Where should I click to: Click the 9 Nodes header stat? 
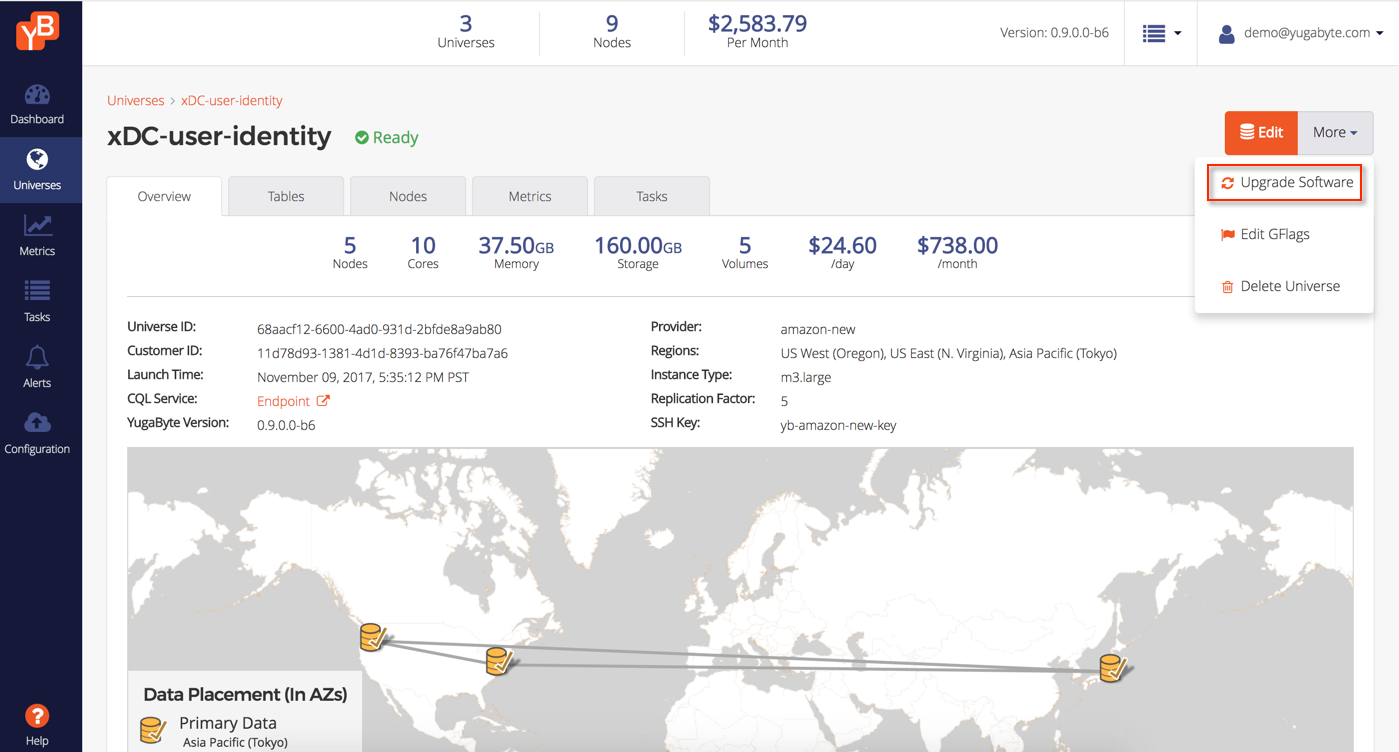[612, 32]
